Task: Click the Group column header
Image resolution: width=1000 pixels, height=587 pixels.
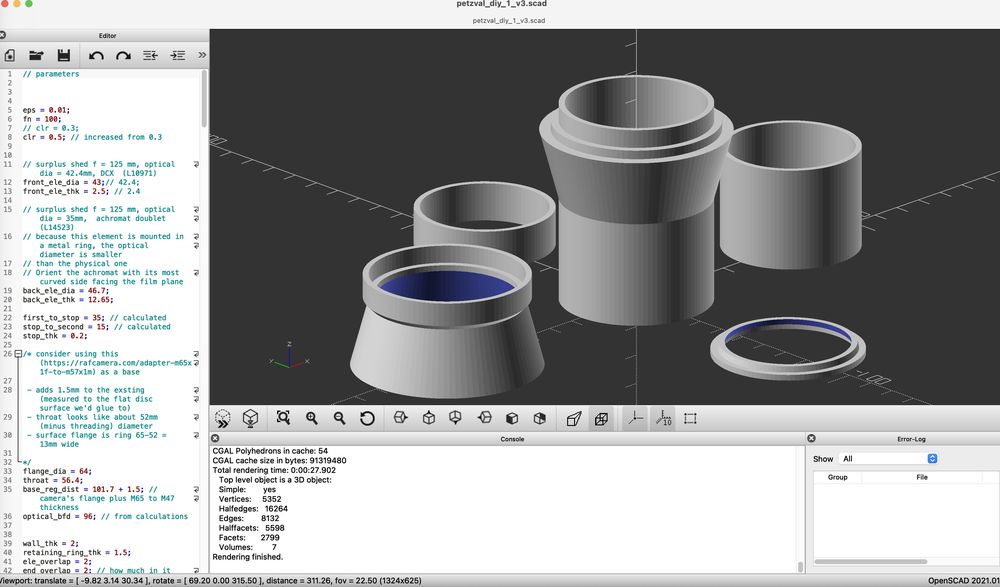Action: point(838,478)
